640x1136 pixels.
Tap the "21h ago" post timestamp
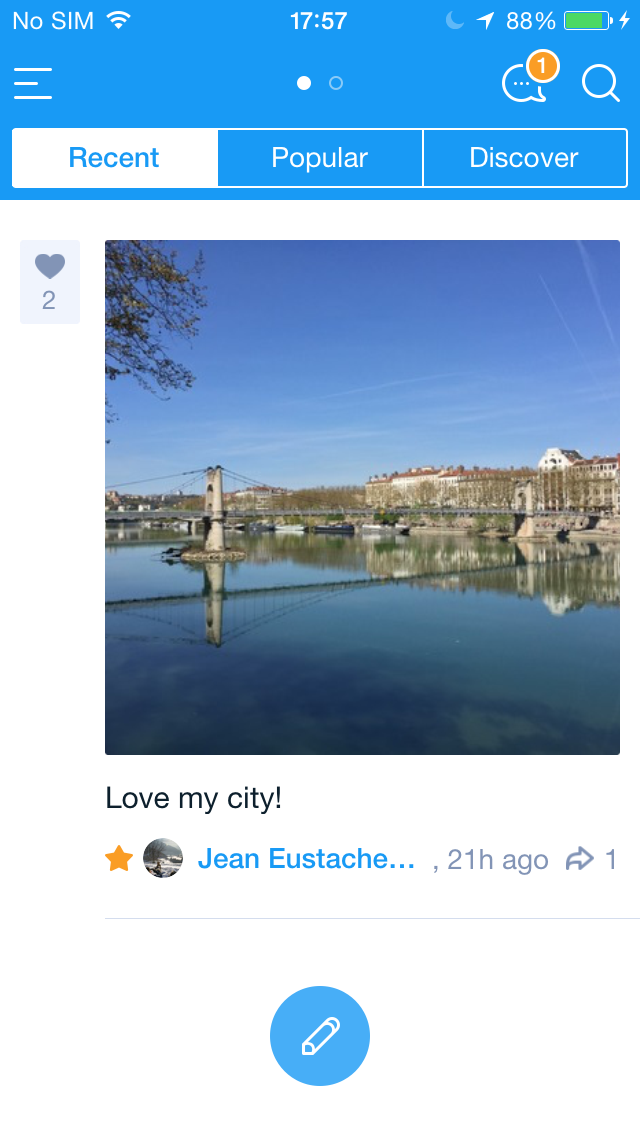(x=497, y=860)
